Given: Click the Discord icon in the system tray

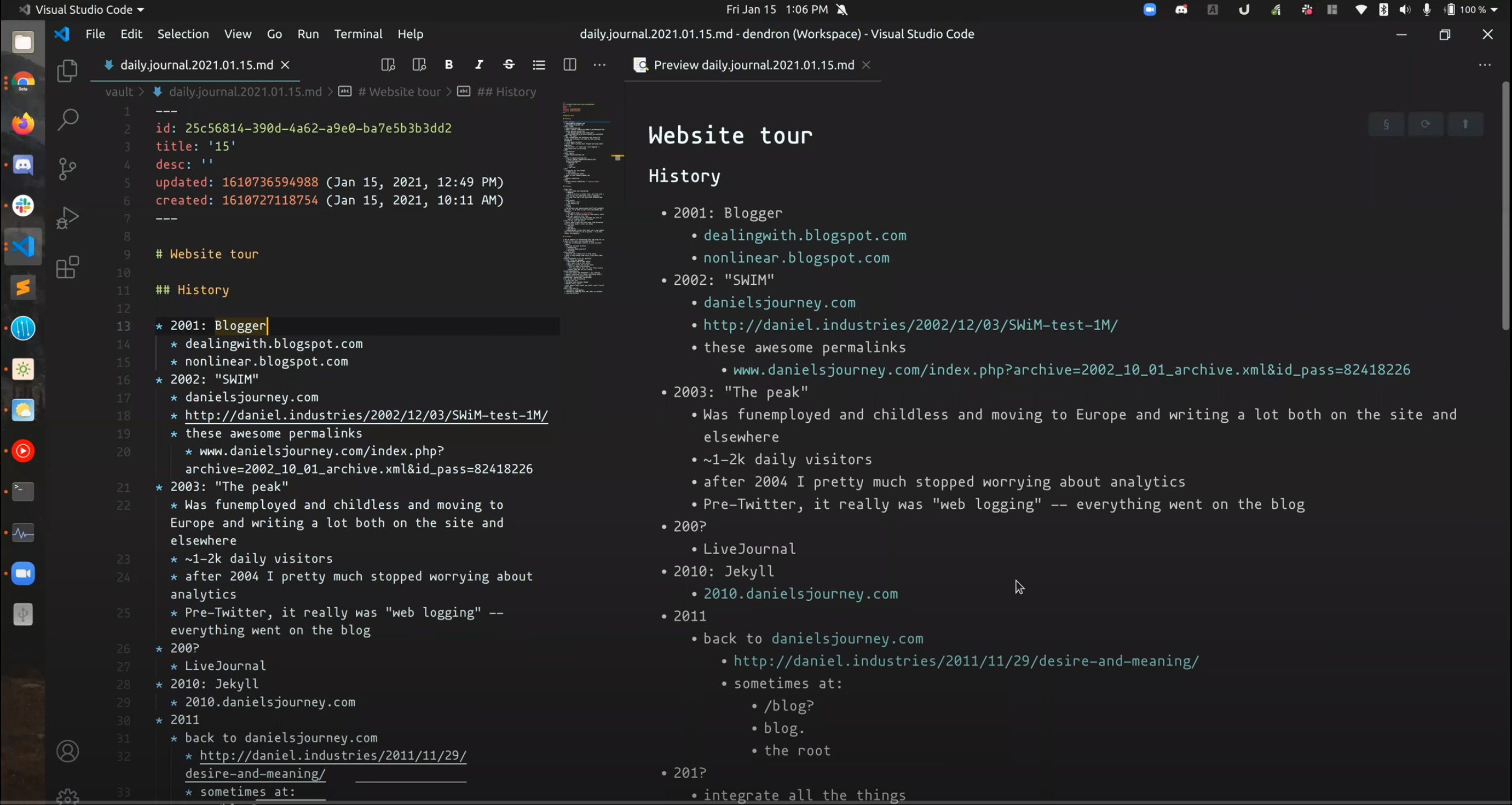Looking at the screenshot, I should tap(1181, 9).
